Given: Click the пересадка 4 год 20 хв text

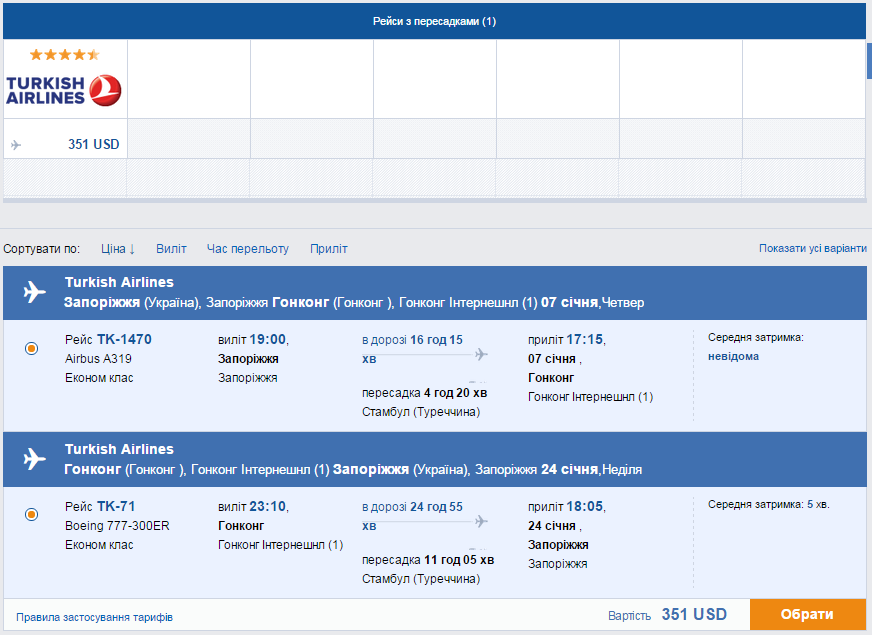Looking at the screenshot, I should (x=424, y=393).
